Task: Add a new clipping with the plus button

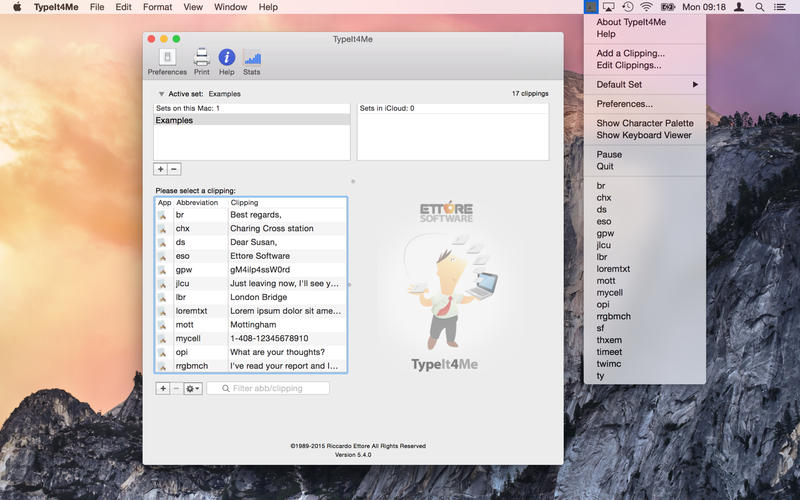Action: click(163, 388)
